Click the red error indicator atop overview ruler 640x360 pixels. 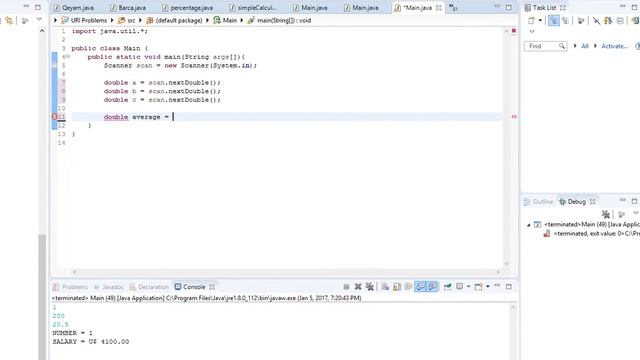coord(514,31)
